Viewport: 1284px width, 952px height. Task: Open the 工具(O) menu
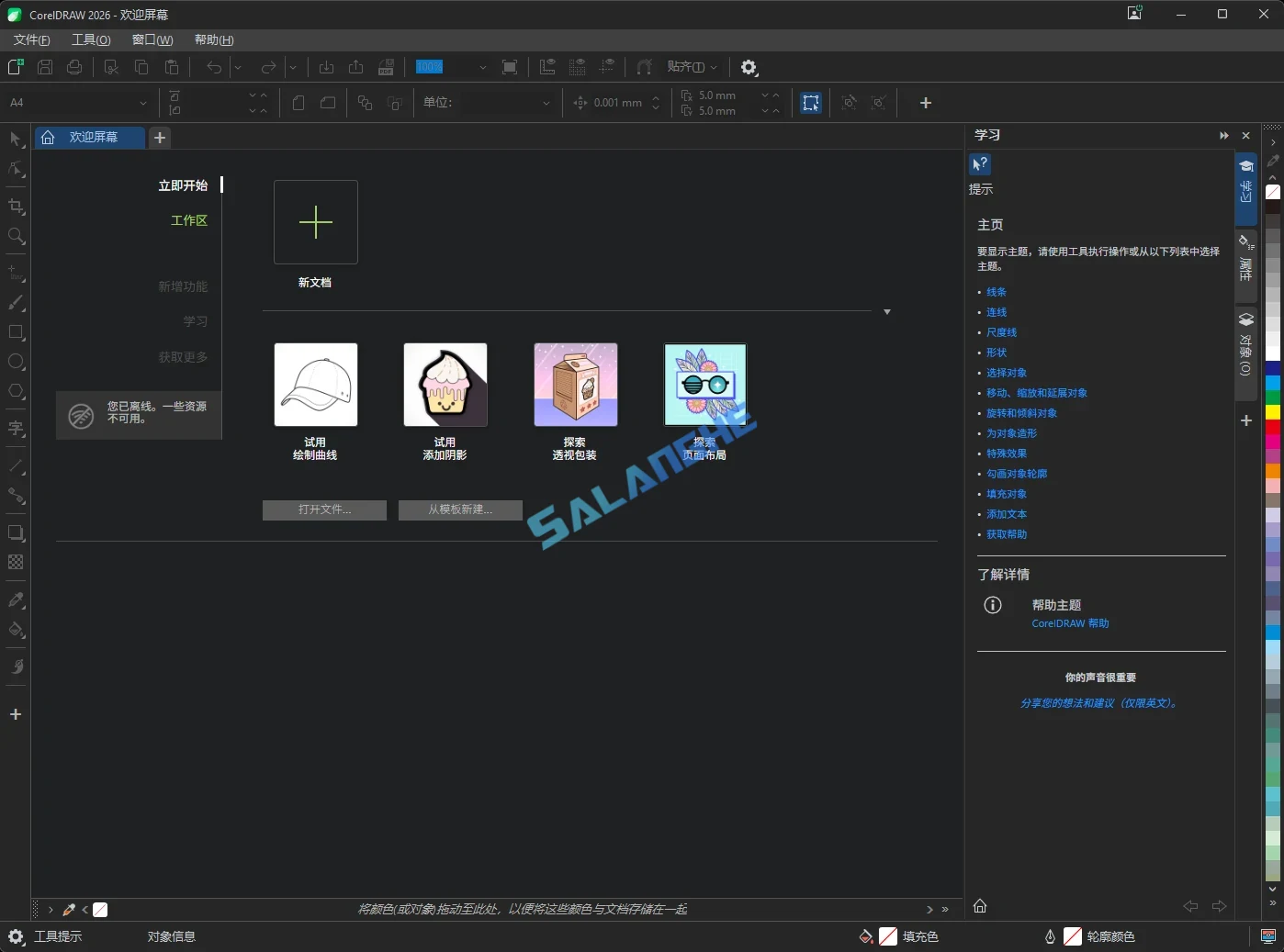click(x=91, y=40)
